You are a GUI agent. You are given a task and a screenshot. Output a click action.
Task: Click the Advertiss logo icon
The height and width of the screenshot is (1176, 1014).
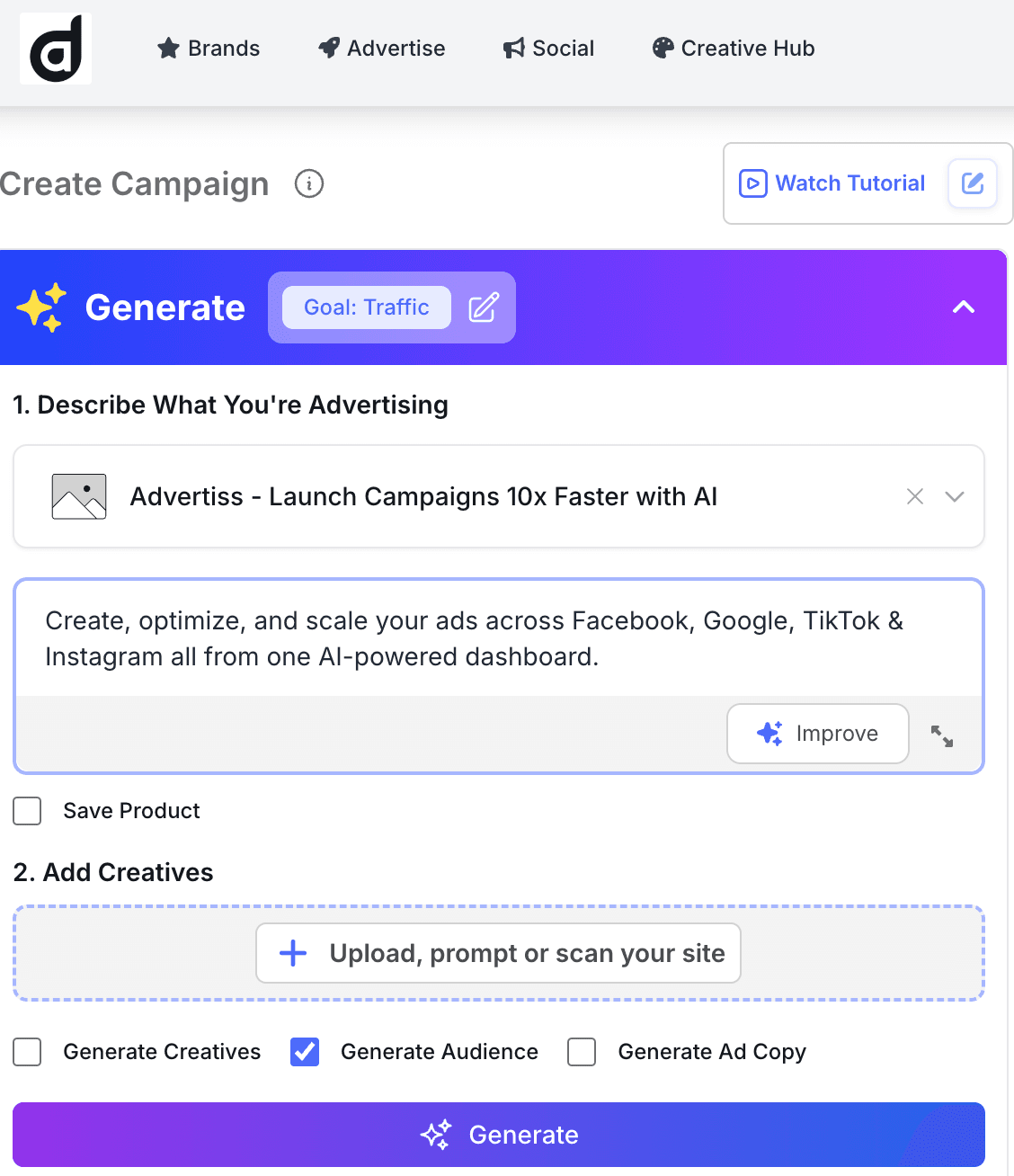click(x=55, y=49)
